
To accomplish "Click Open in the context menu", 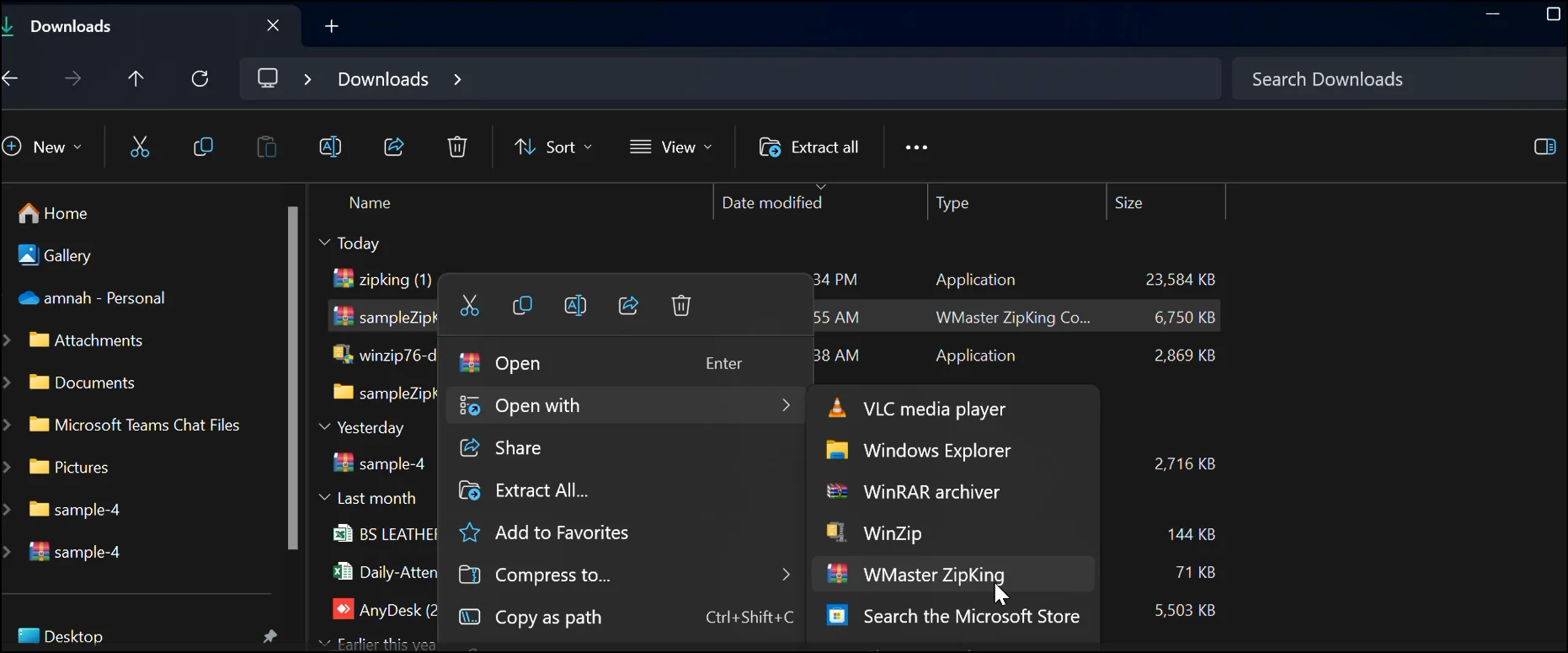I will [x=625, y=364].
